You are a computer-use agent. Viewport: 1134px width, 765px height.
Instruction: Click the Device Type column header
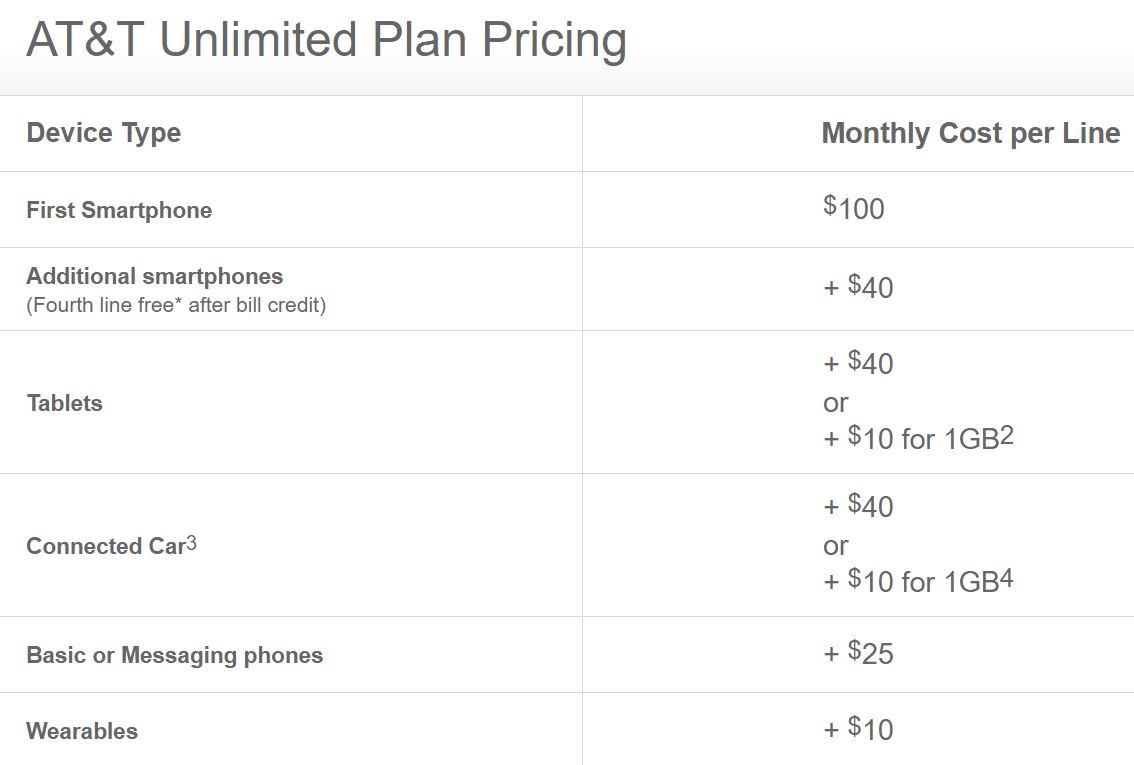click(x=103, y=133)
